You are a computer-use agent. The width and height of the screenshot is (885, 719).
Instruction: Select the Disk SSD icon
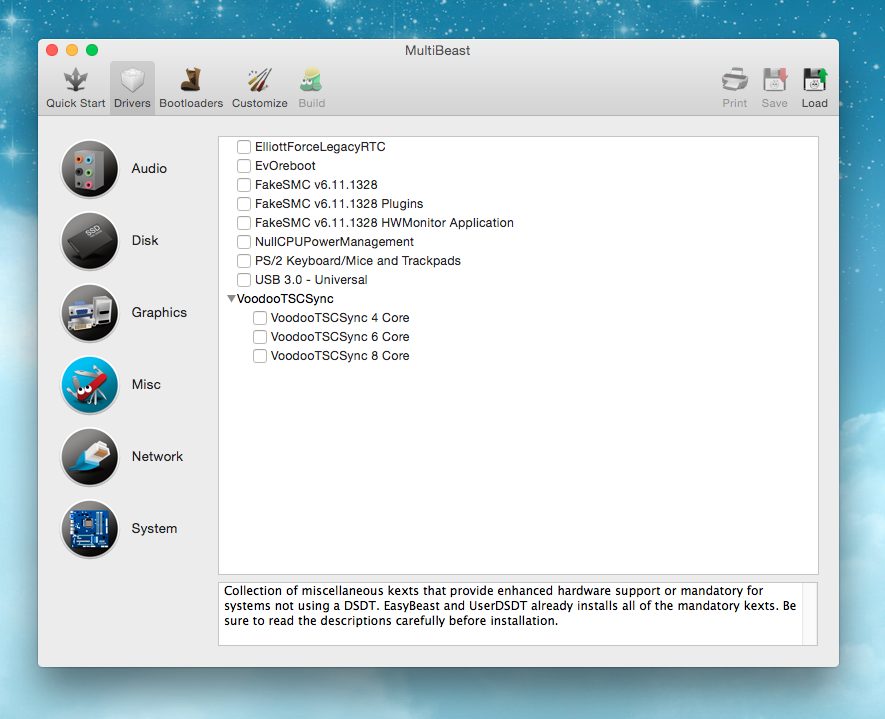89,241
